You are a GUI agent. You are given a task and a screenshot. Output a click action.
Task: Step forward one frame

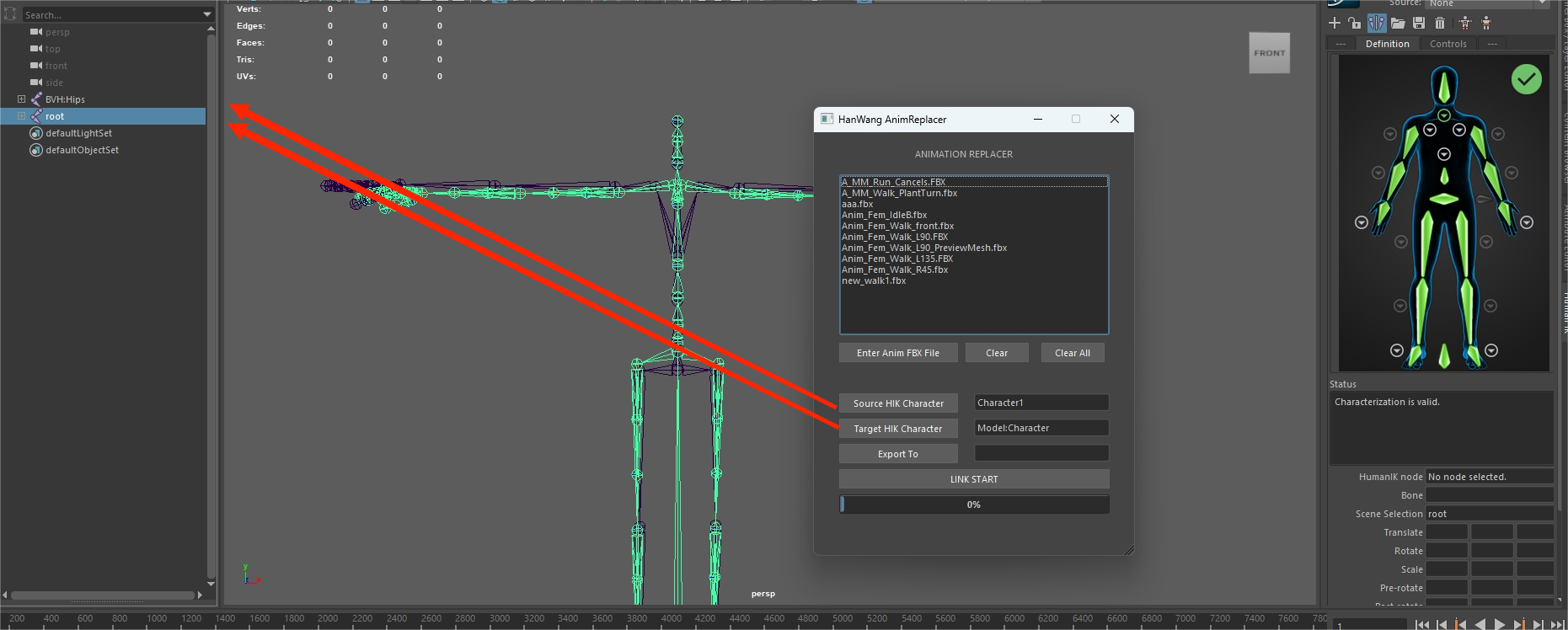[x=1539, y=624]
